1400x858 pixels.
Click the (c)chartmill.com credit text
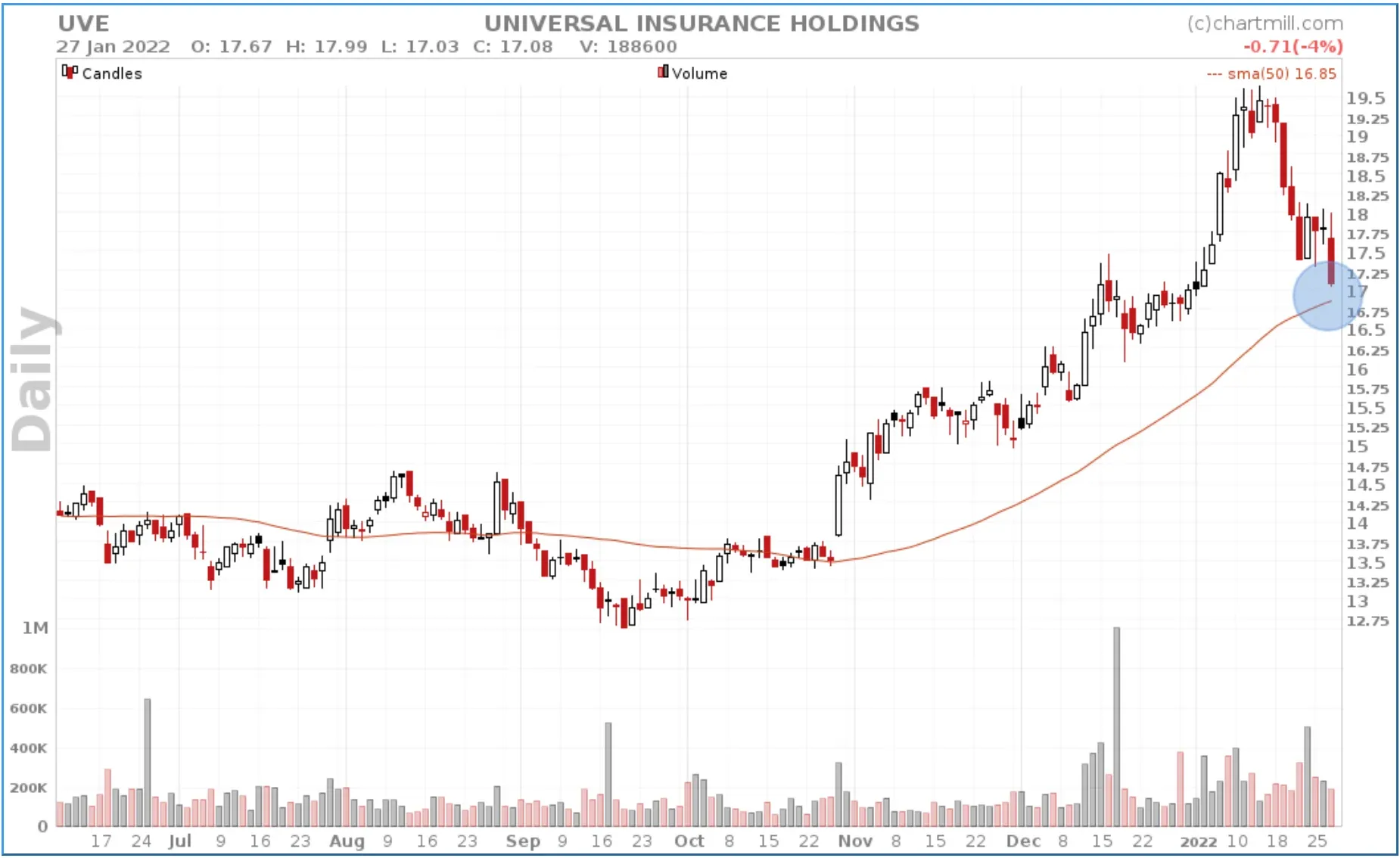1265,24
